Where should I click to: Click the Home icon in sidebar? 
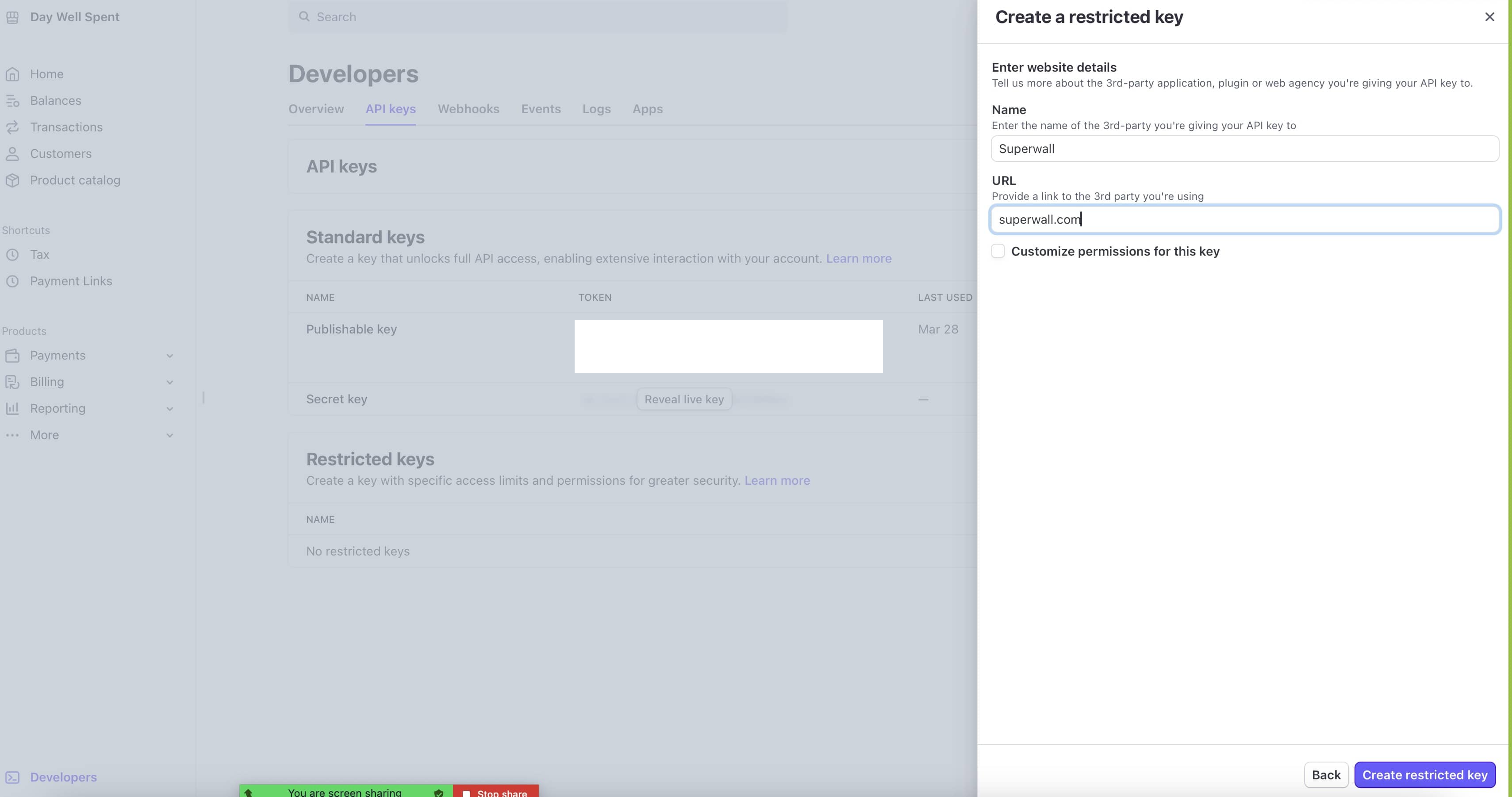tap(12, 74)
